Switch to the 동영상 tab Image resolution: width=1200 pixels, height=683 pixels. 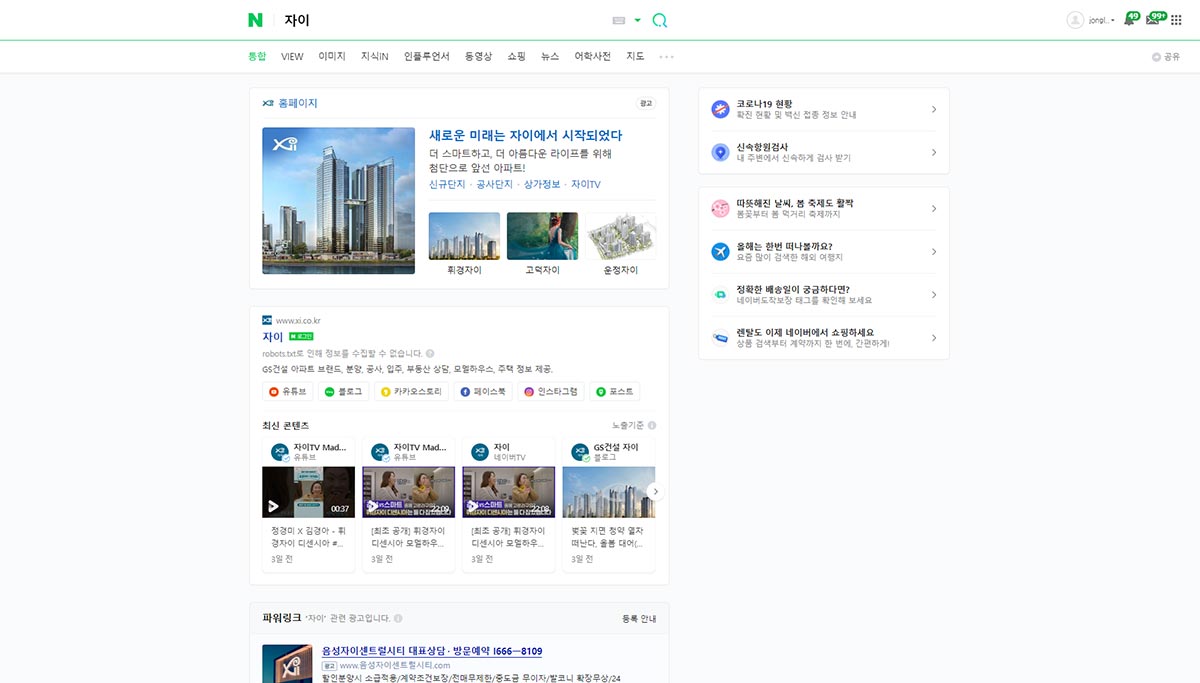click(478, 56)
